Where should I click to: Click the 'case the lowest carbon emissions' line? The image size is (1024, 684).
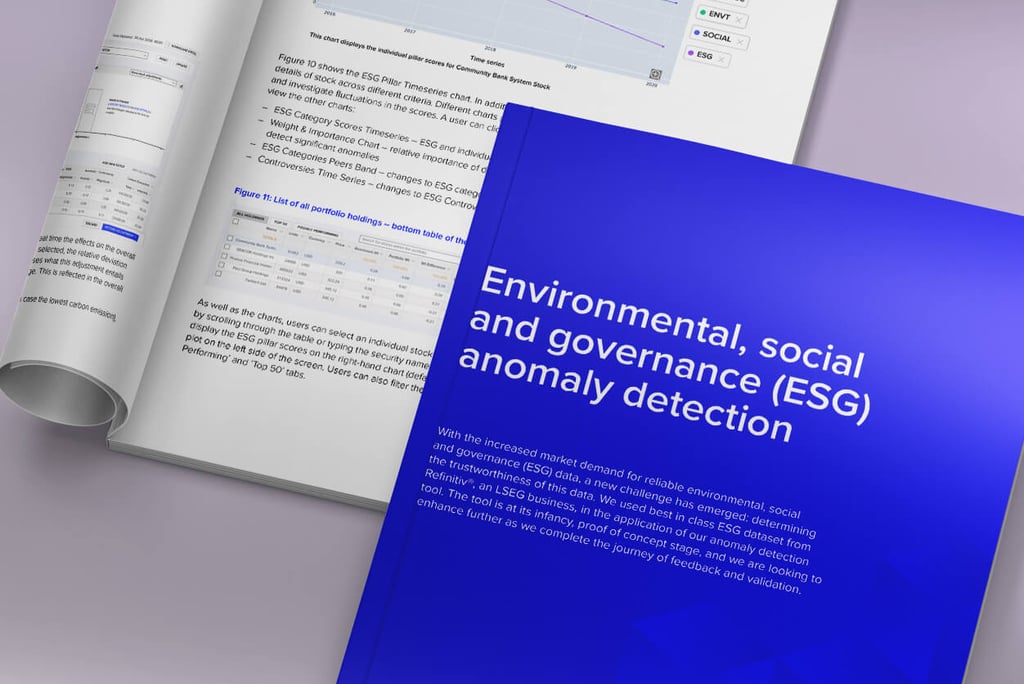coord(69,307)
